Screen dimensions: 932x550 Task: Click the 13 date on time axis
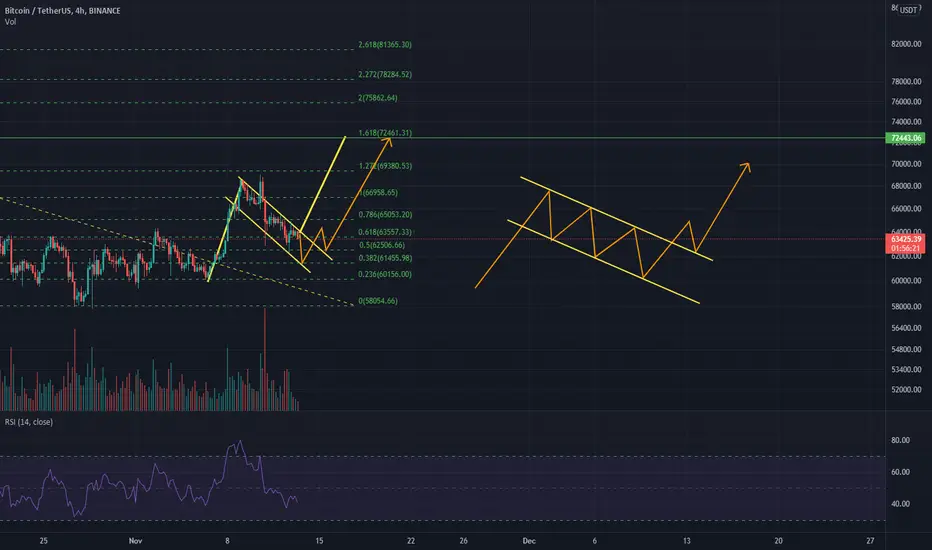687,540
